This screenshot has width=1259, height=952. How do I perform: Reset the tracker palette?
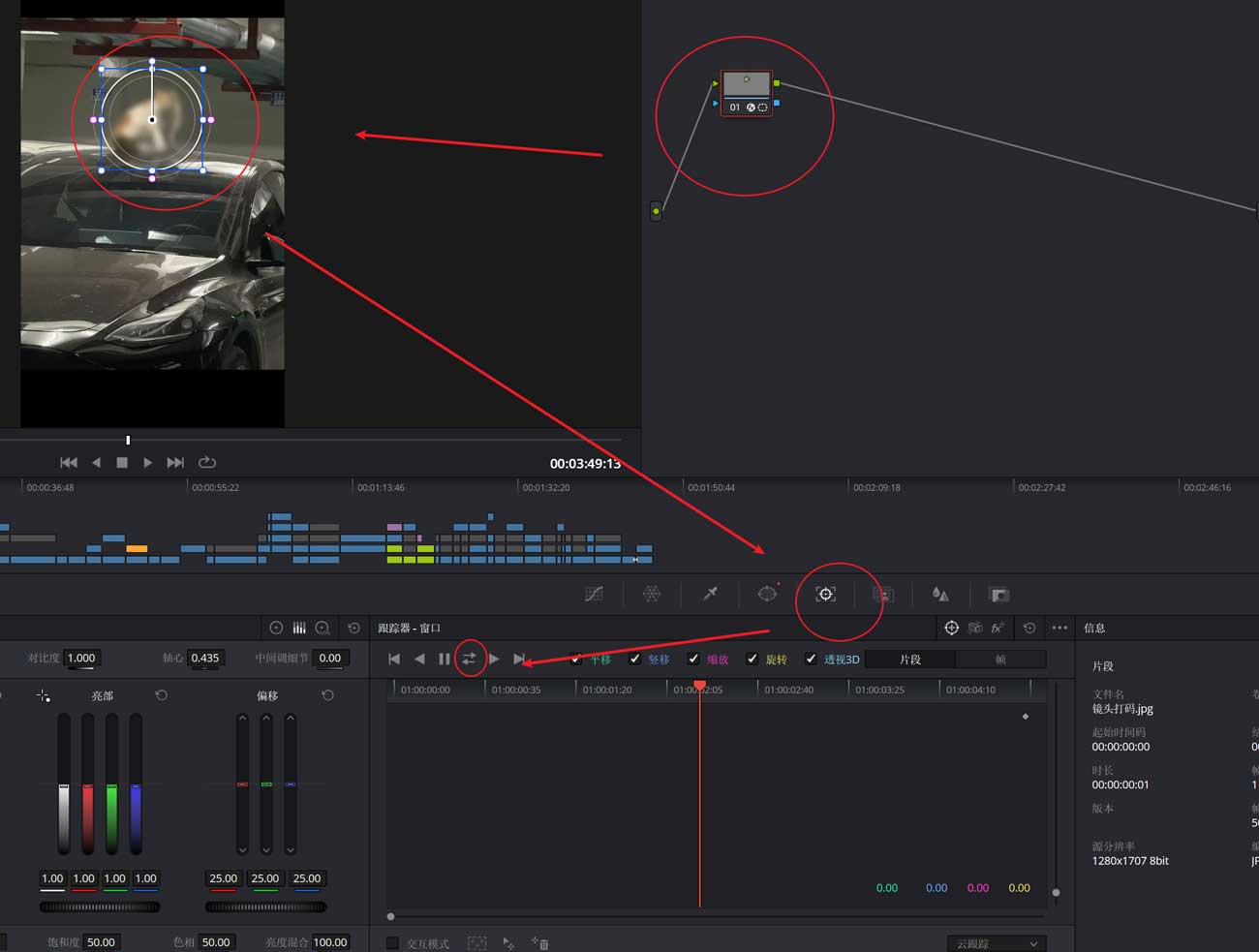(x=1029, y=628)
